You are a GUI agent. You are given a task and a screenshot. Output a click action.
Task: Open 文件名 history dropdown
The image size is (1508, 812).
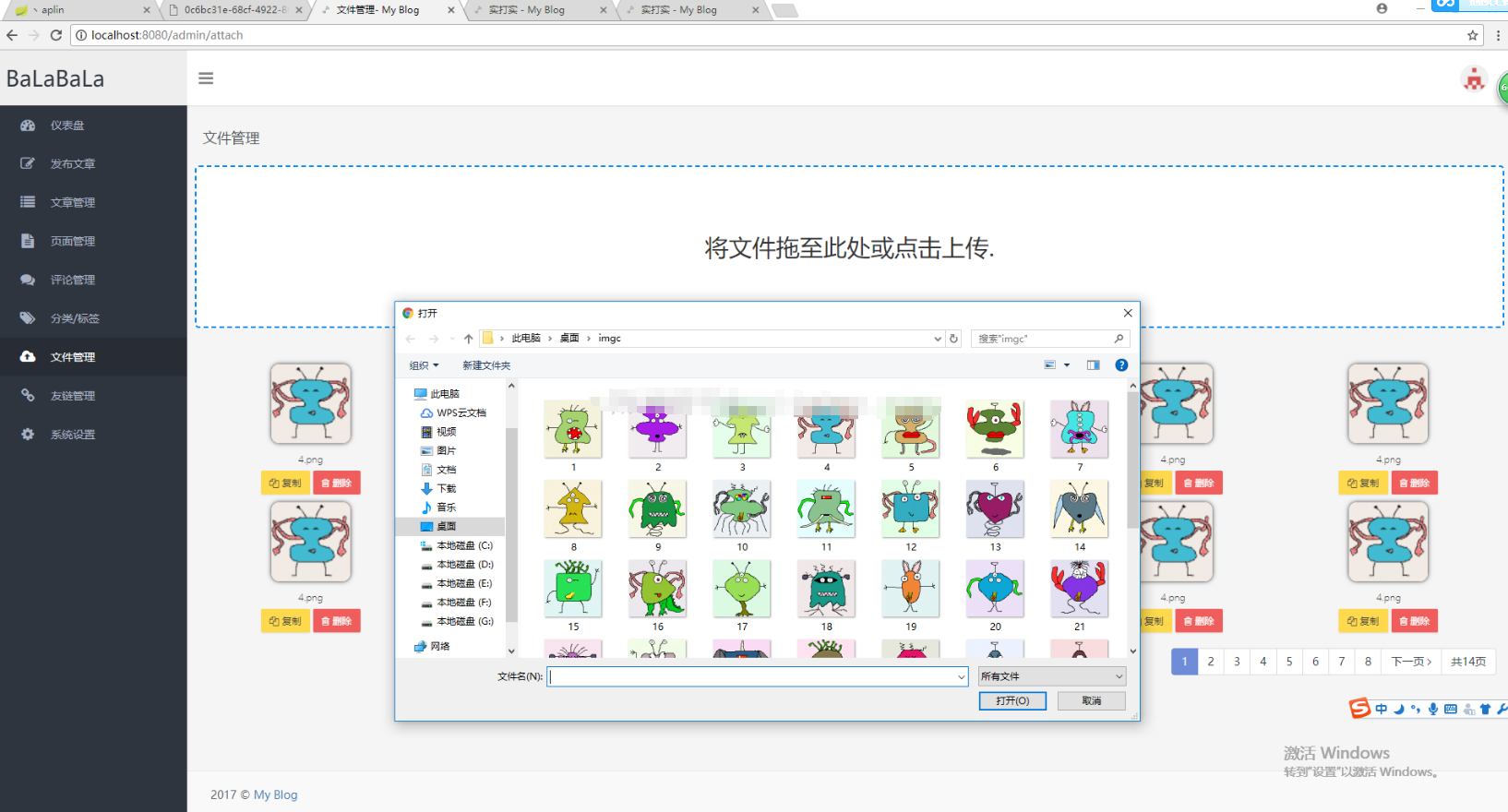tap(961, 677)
